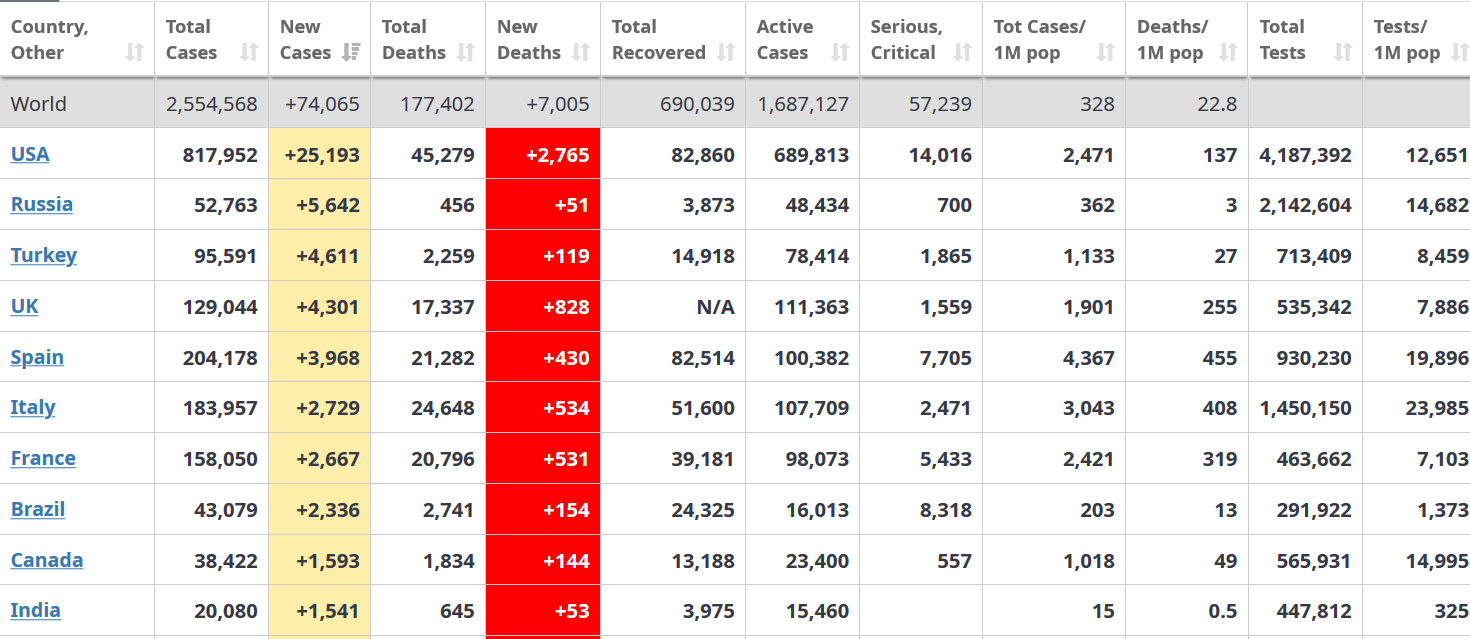Select USA new deaths cell +2,765

(x=543, y=154)
